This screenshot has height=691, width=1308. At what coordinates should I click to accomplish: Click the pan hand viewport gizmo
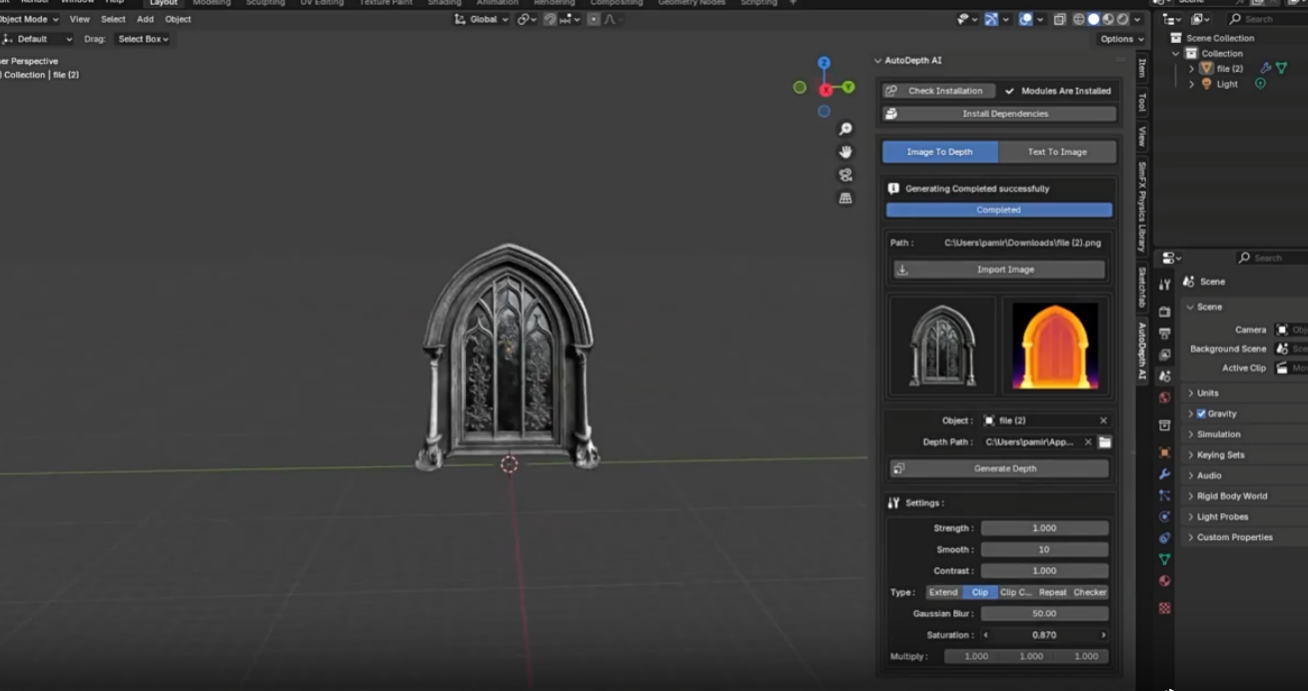tap(845, 152)
